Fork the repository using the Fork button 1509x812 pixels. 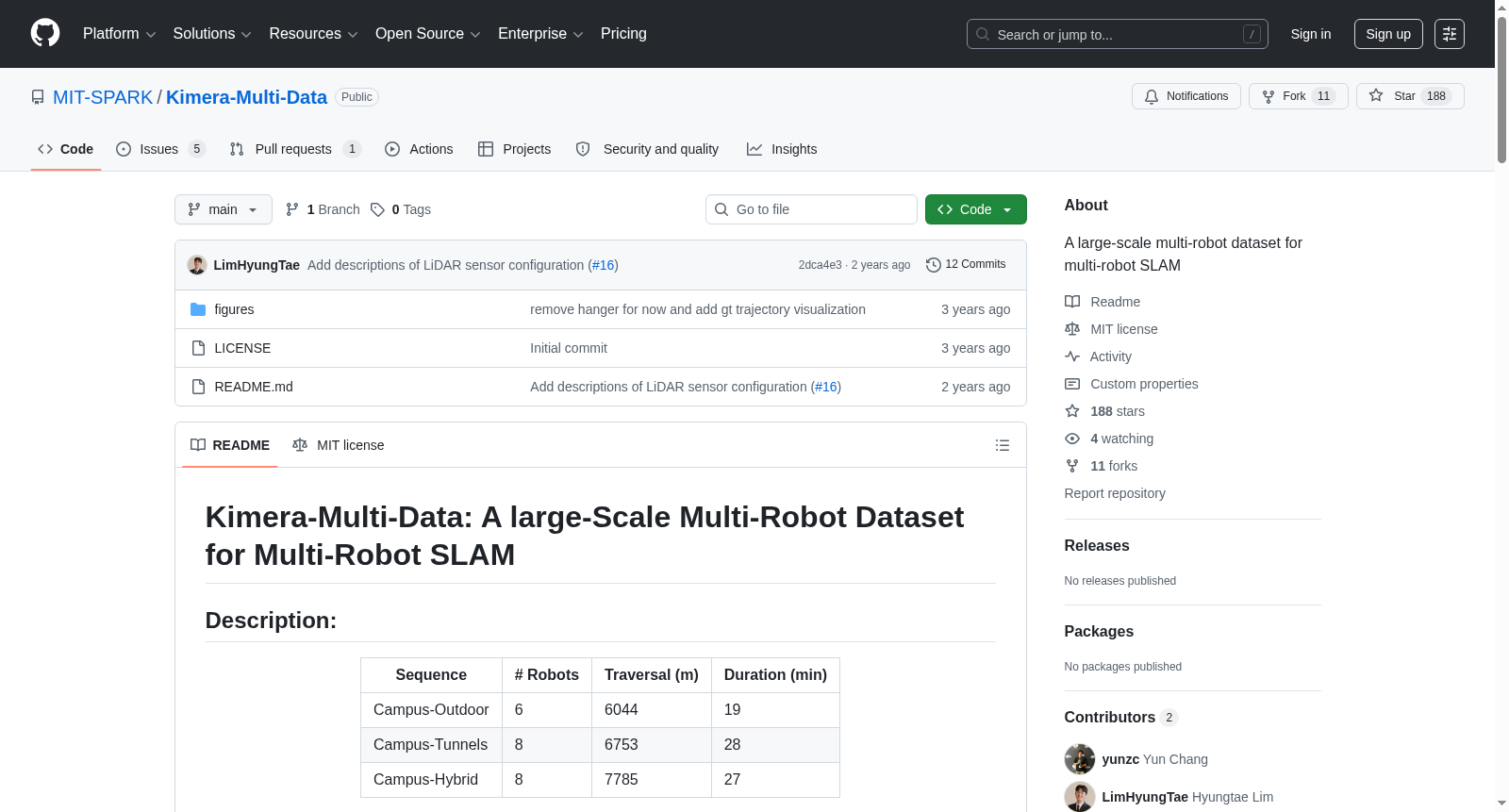pos(1299,96)
